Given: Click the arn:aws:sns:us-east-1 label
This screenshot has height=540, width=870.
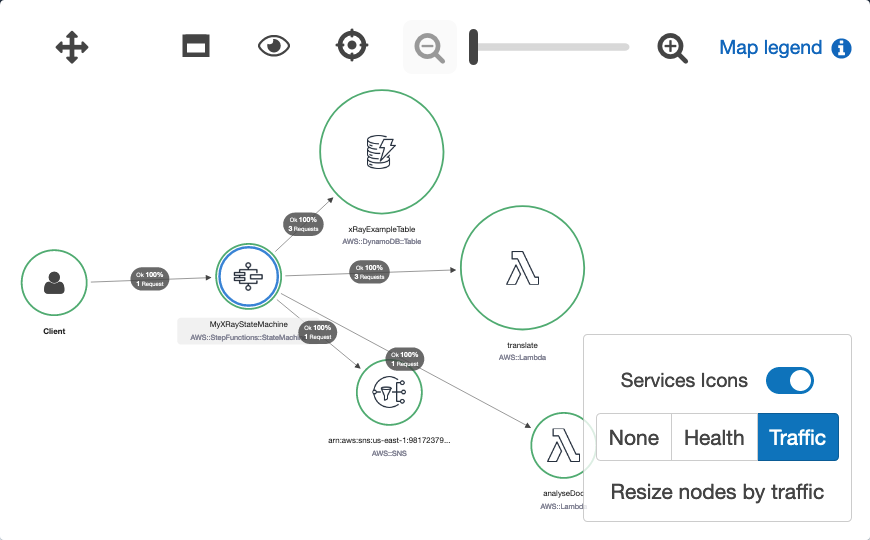Looking at the screenshot, I should 389,441.
